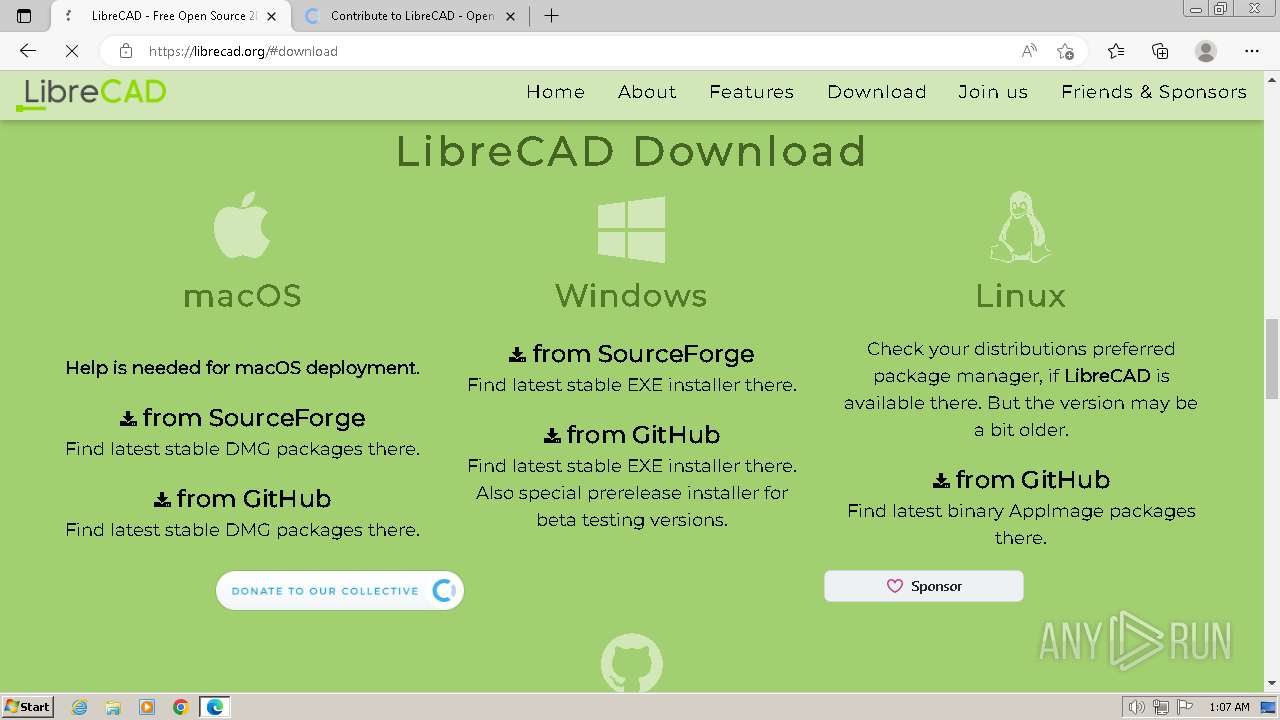Click the taskbar clock 1:07 AM
The height and width of the screenshot is (720, 1280).
click(x=1229, y=707)
